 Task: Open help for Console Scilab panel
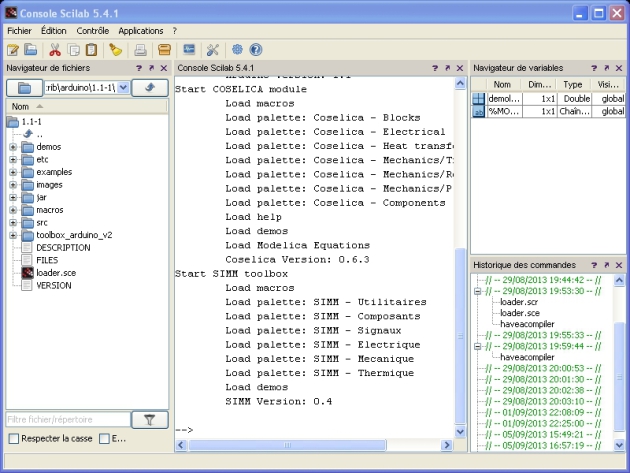[x=435, y=68]
